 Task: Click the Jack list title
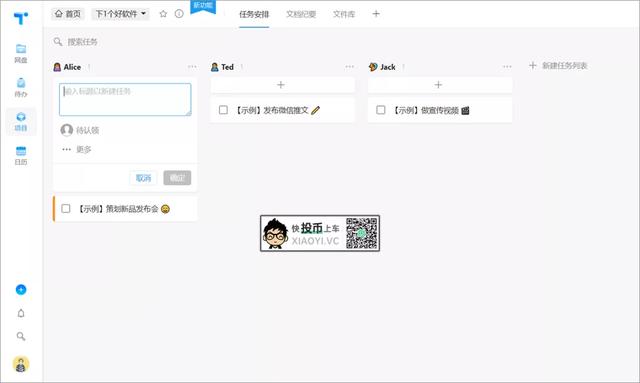click(388, 67)
